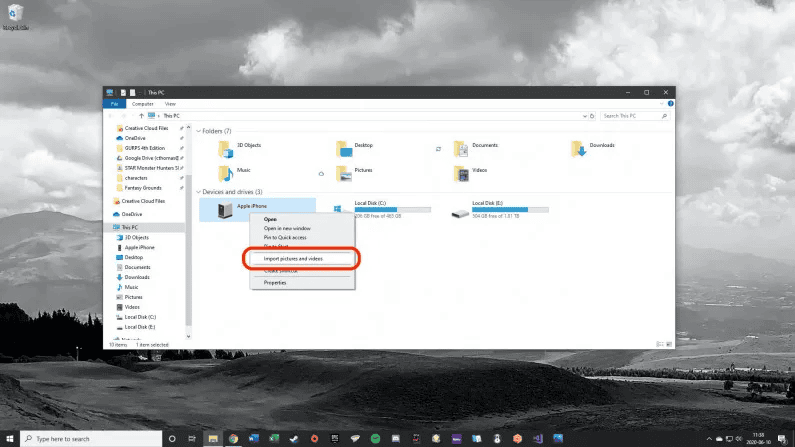Open the 3D Objects folder icon
Screen dimensions: 795x447
[224, 148]
